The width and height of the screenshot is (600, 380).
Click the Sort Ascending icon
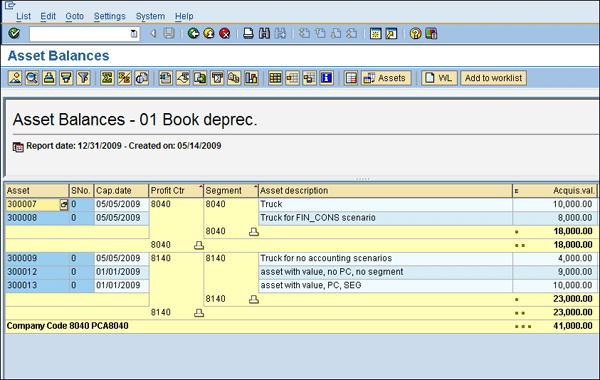49,78
